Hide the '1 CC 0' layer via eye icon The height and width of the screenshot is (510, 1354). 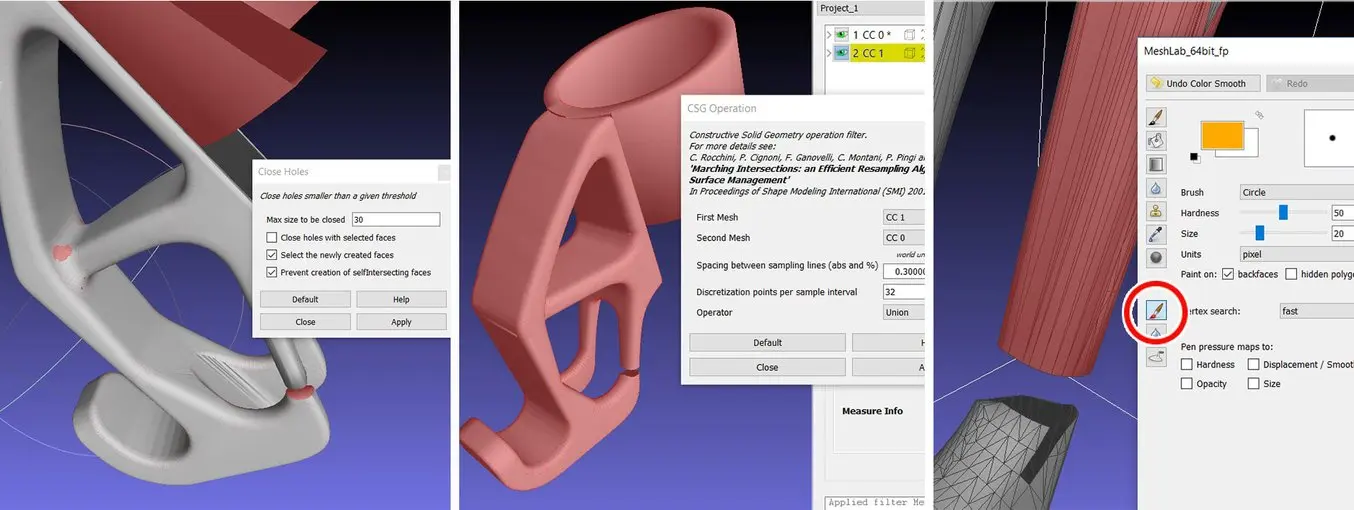(x=842, y=35)
